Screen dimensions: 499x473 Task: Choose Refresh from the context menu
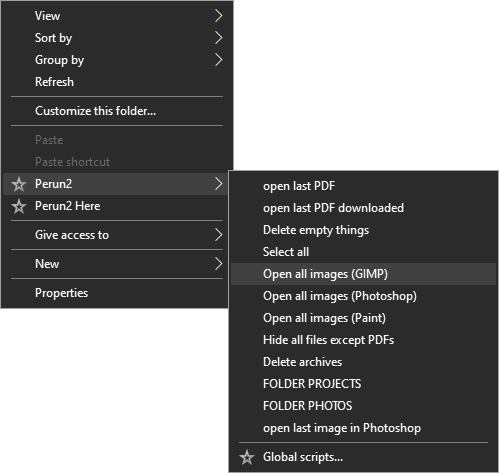pyautogui.click(x=115, y=82)
